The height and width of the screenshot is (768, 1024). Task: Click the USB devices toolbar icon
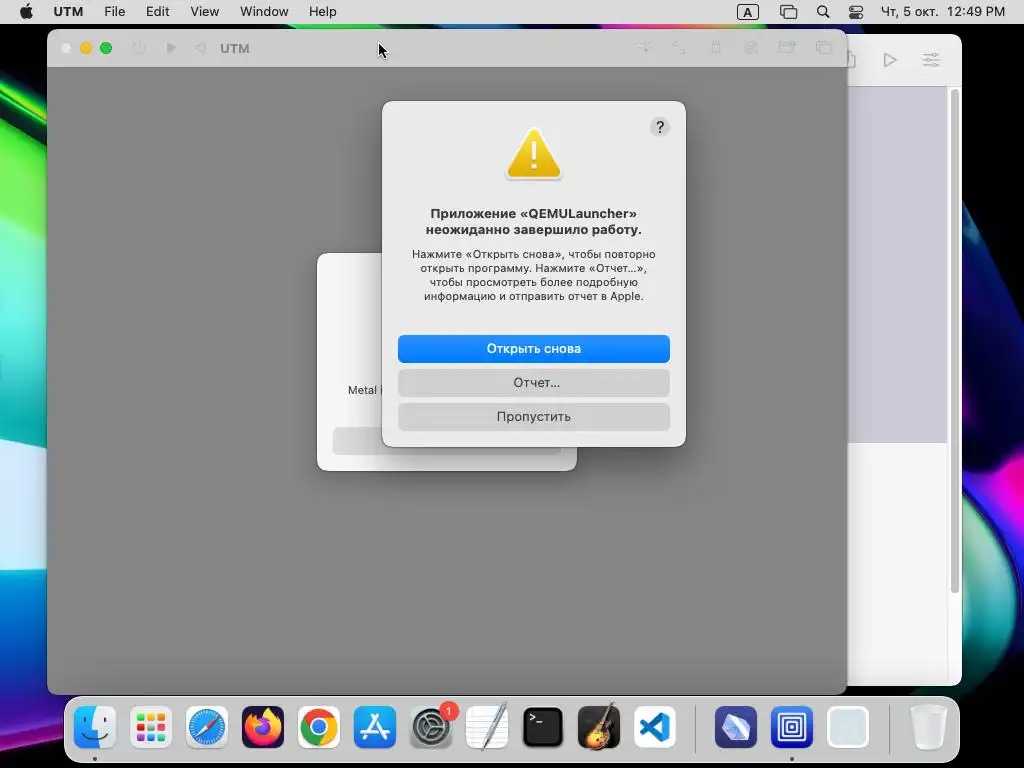click(716, 47)
